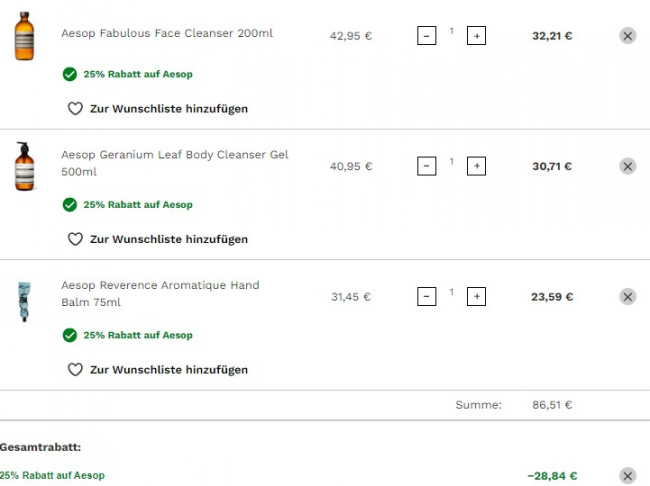Increase quantity of Geranium Leaf Body Cleanser
The height and width of the screenshot is (486, 650).
476,166
